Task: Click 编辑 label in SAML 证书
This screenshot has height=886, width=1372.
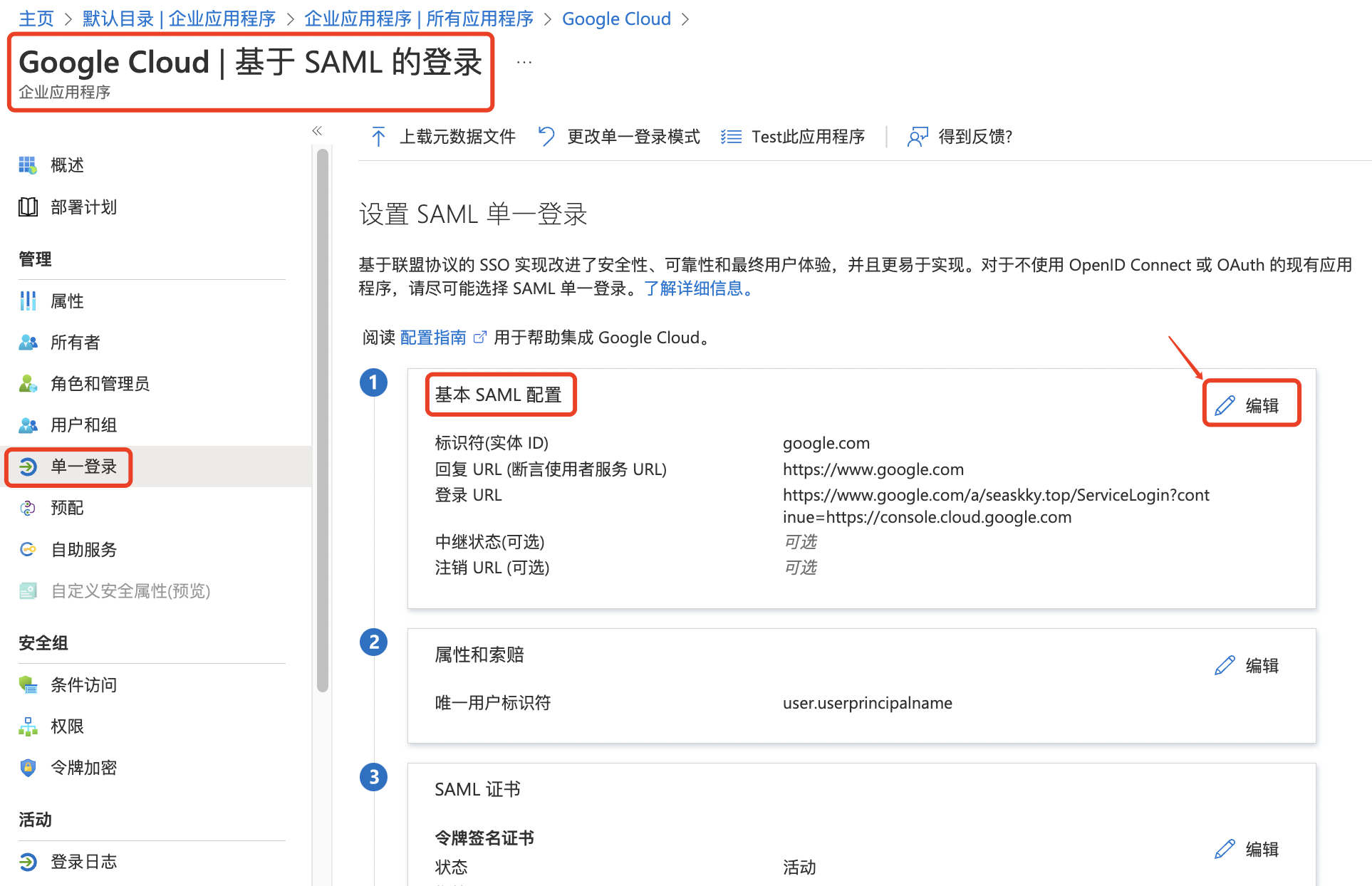Action: [1262, 849]
